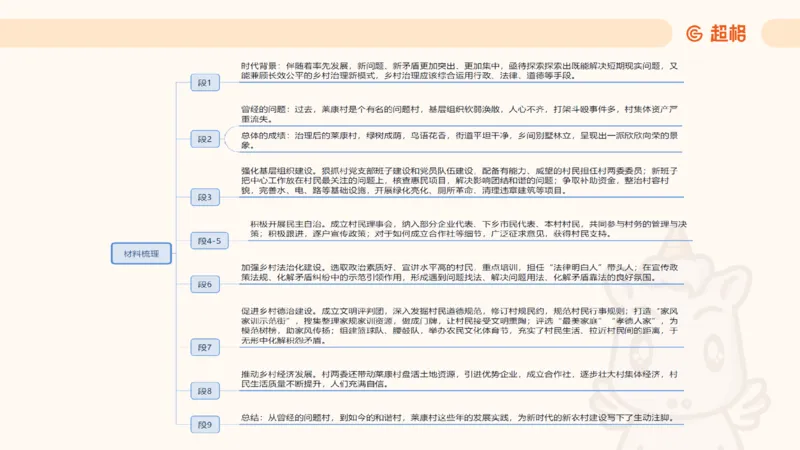Select the 段4-5 mind map node
Image resolution: width=800 pixels, height=450 pixels.
point(210,241)
